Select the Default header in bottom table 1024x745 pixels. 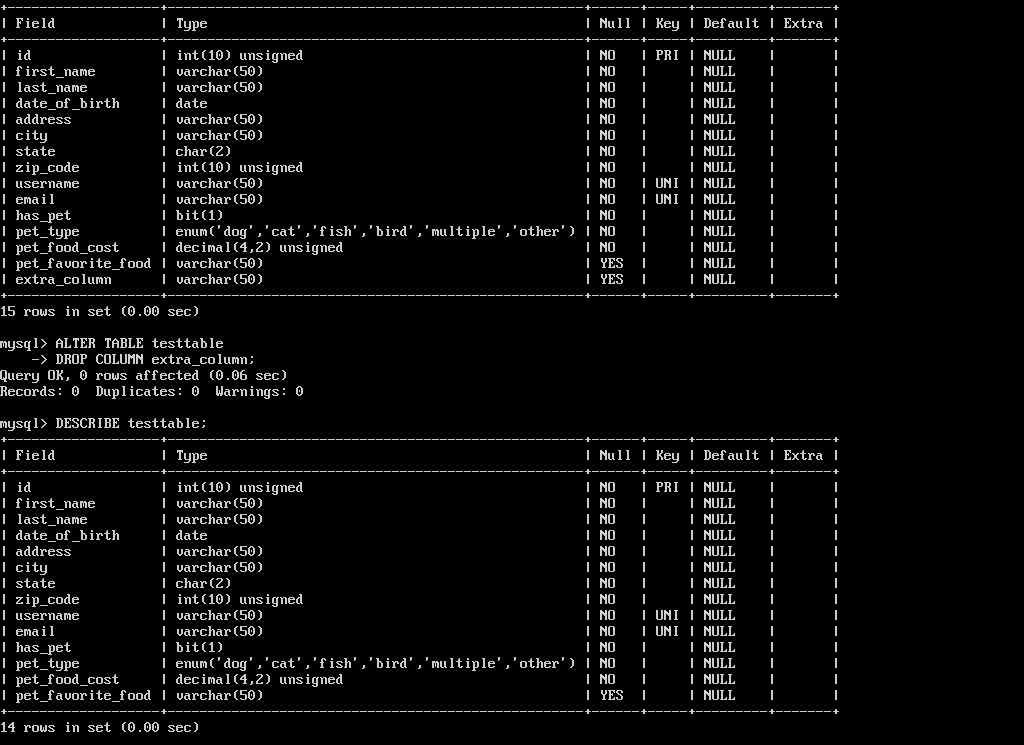tap(731, 456)
